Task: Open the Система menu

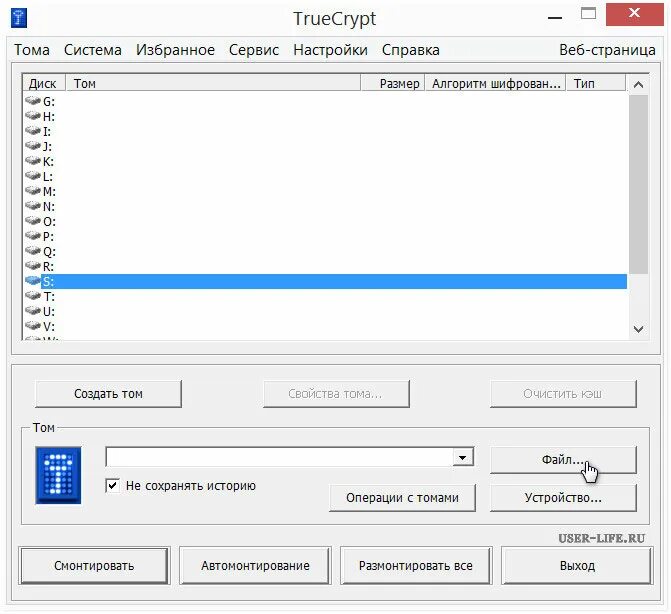Action: 92,50
